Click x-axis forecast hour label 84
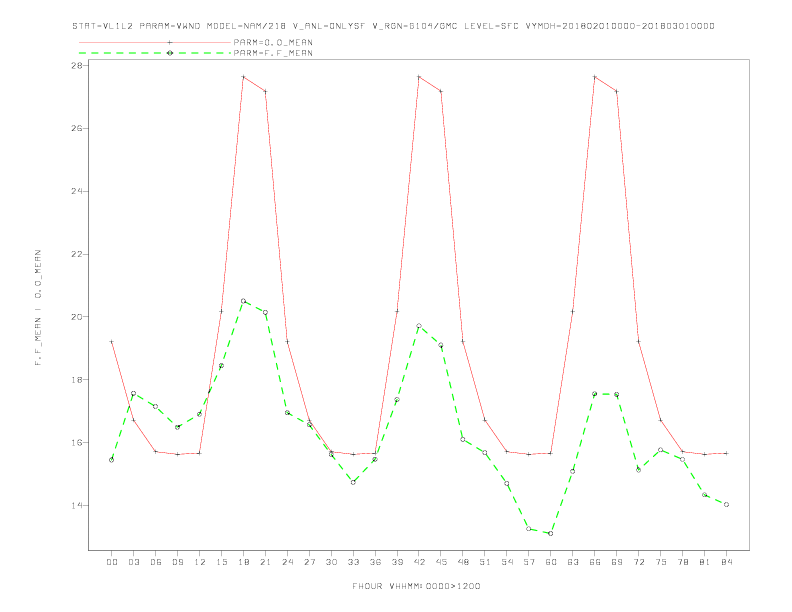 (x=727, y=562)
